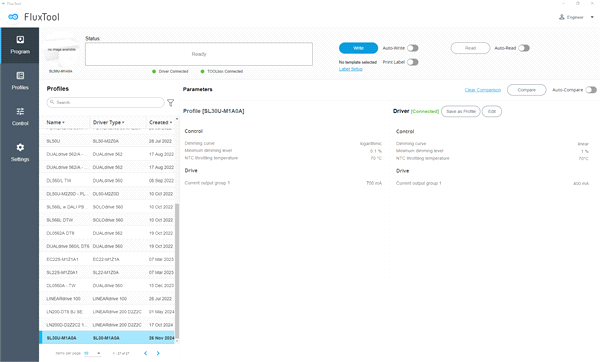Toggle the Auto-Write switch
Image resolution: width=600 pixels, height=362 pixels.
point(412,48)
